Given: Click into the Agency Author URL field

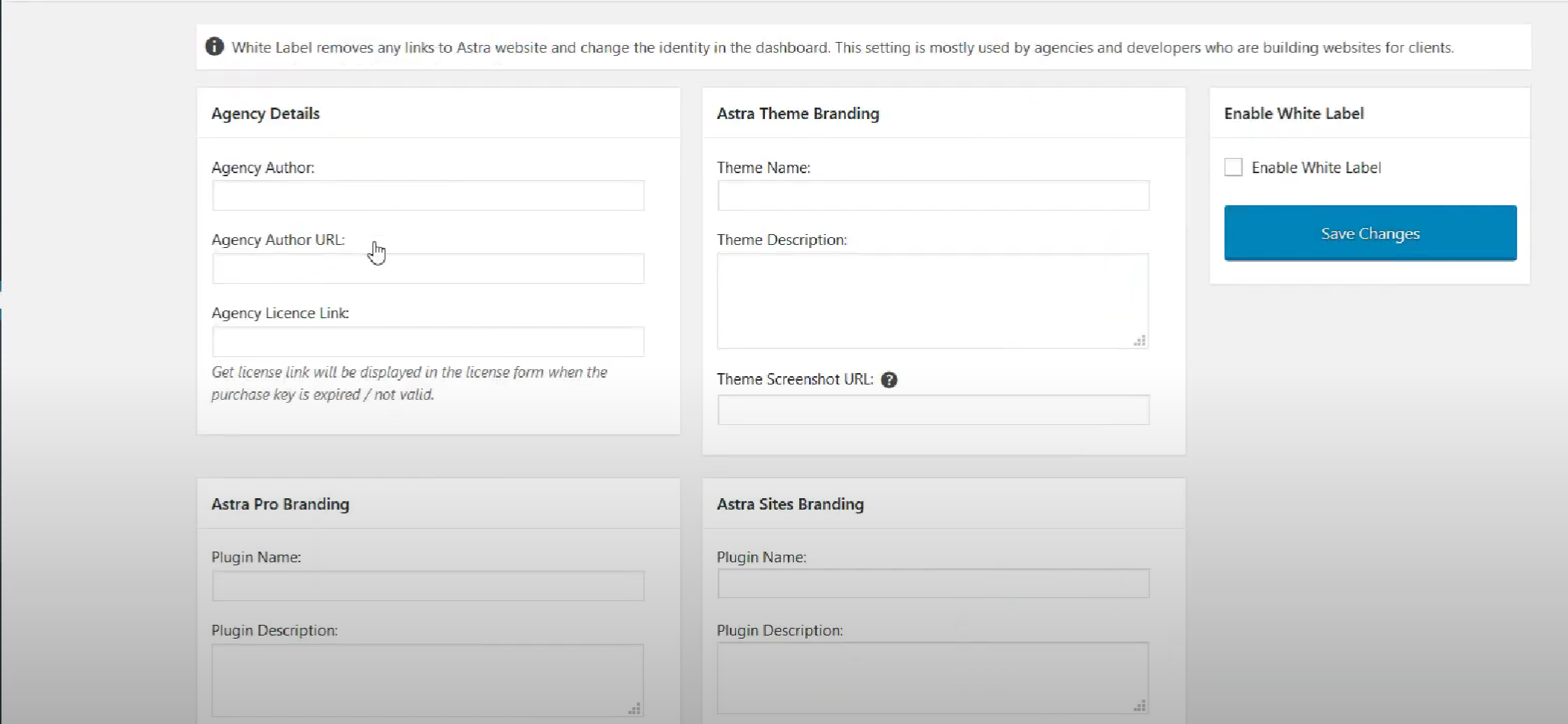Looking at the screenshot, I should 428,269.
